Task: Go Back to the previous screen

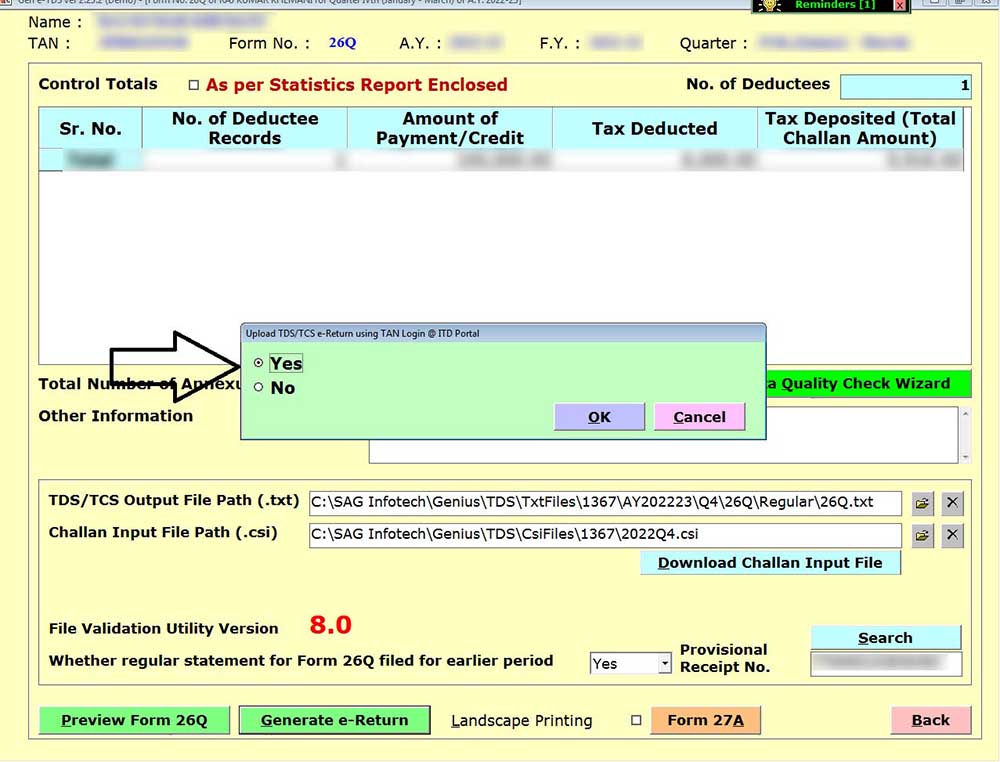Action: click(930, 720)
